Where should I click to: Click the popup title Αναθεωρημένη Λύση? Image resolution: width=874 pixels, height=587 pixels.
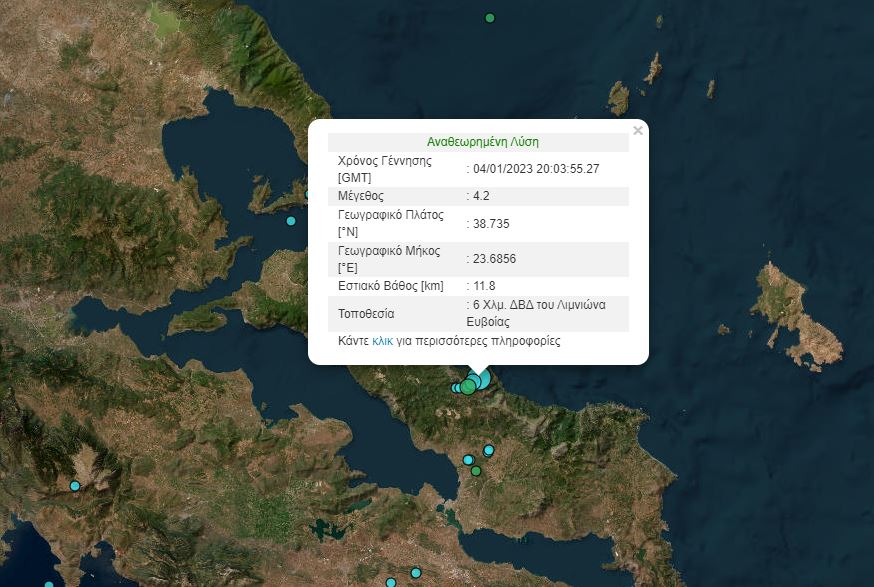point(478,141)
